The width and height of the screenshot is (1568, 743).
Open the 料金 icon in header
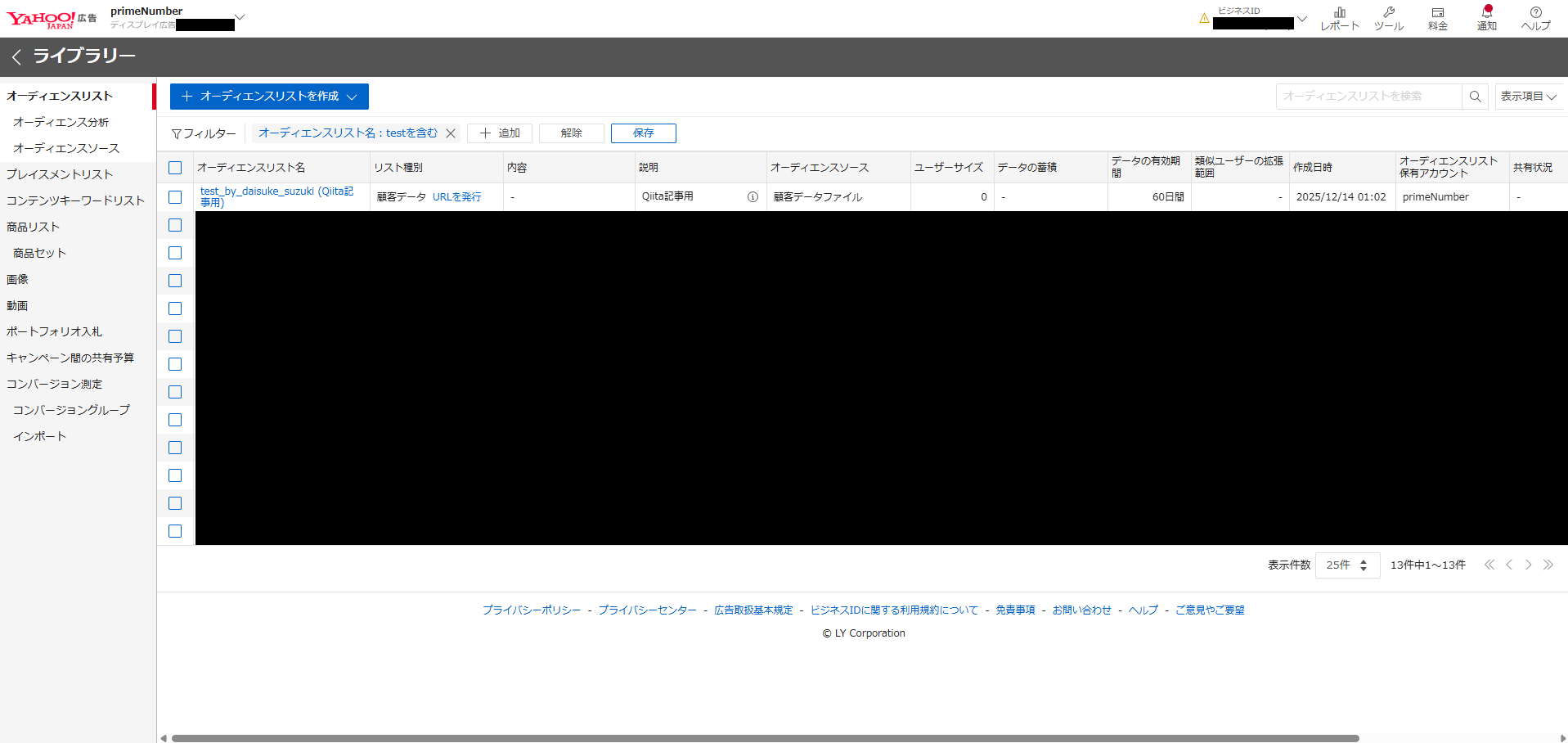(x=1438, y=19)
